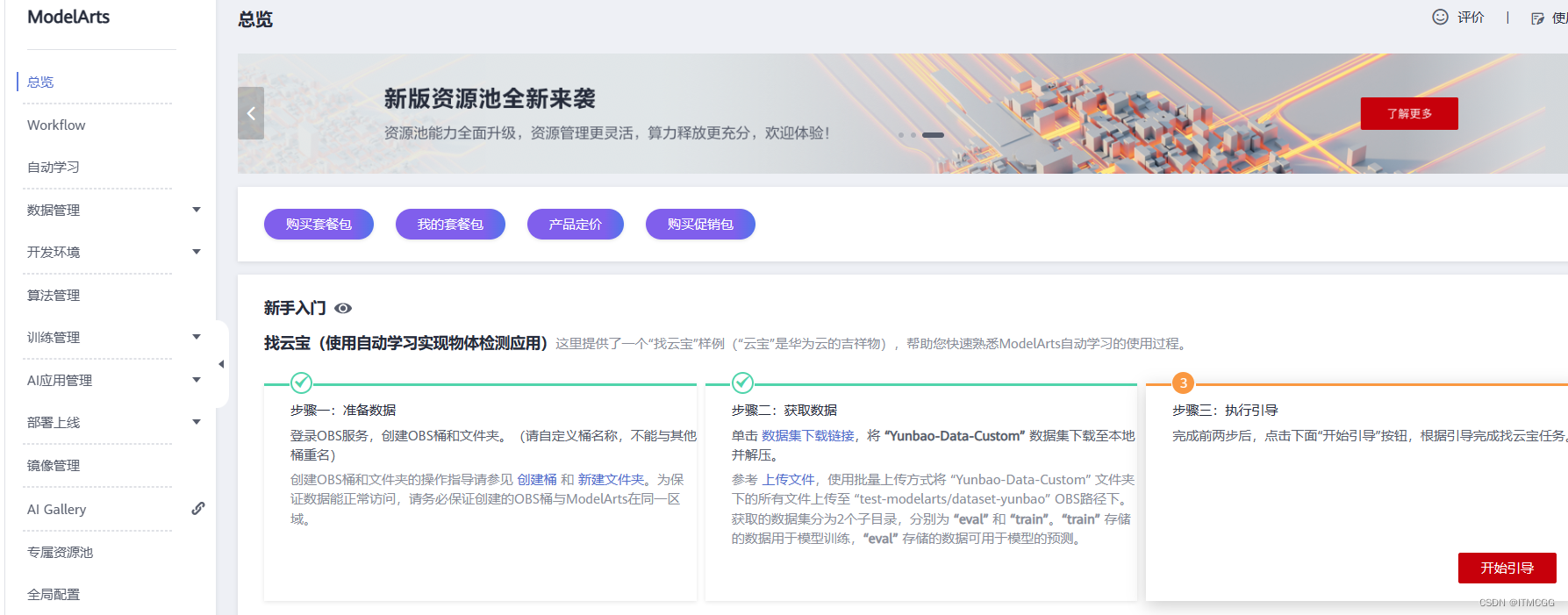Click the edit note icon at top right
1568x615 pixels.
1537,18
